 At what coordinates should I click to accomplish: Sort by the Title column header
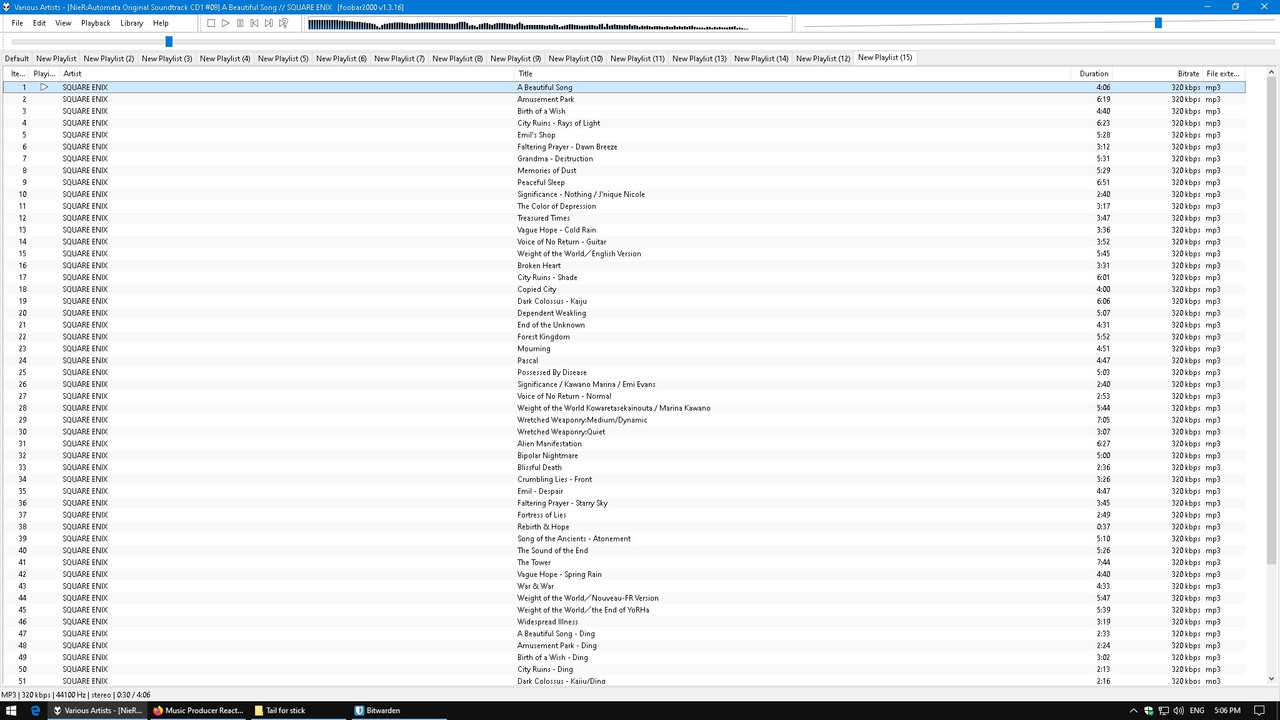click(x=794, y=73)
